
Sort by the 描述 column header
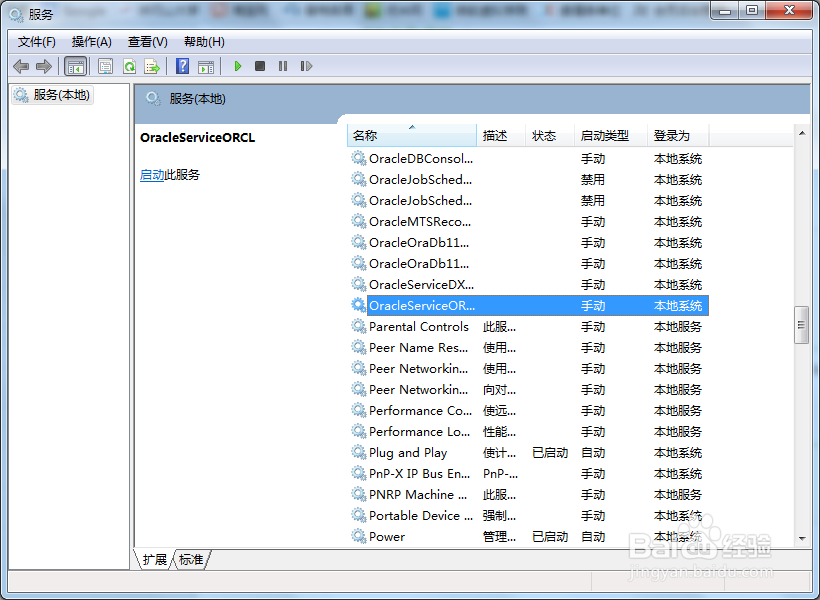tap(501, 135)
